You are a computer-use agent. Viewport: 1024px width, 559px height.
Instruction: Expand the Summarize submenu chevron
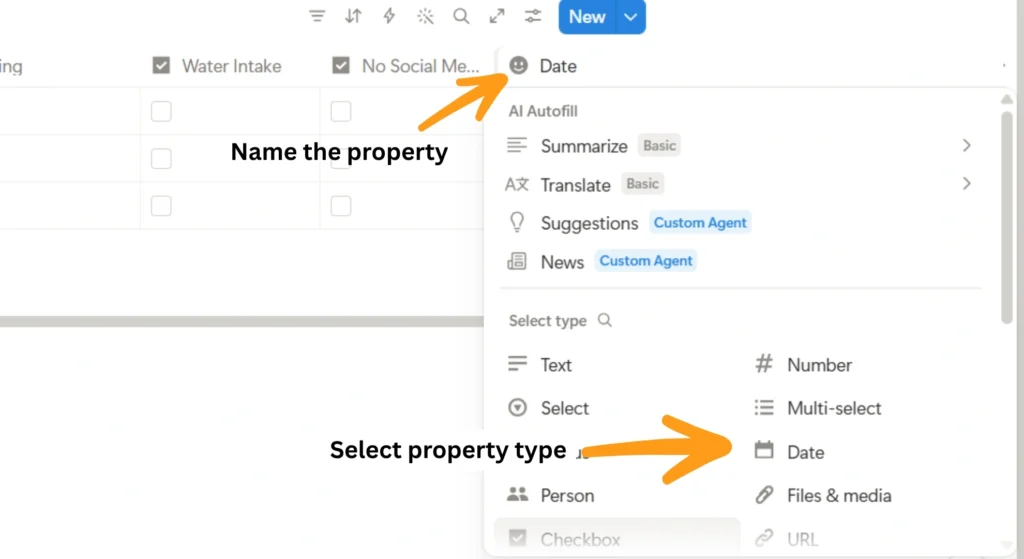pos(967,146)
